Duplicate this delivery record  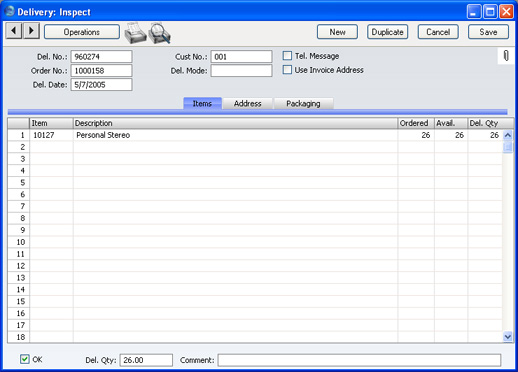point(387,32)
